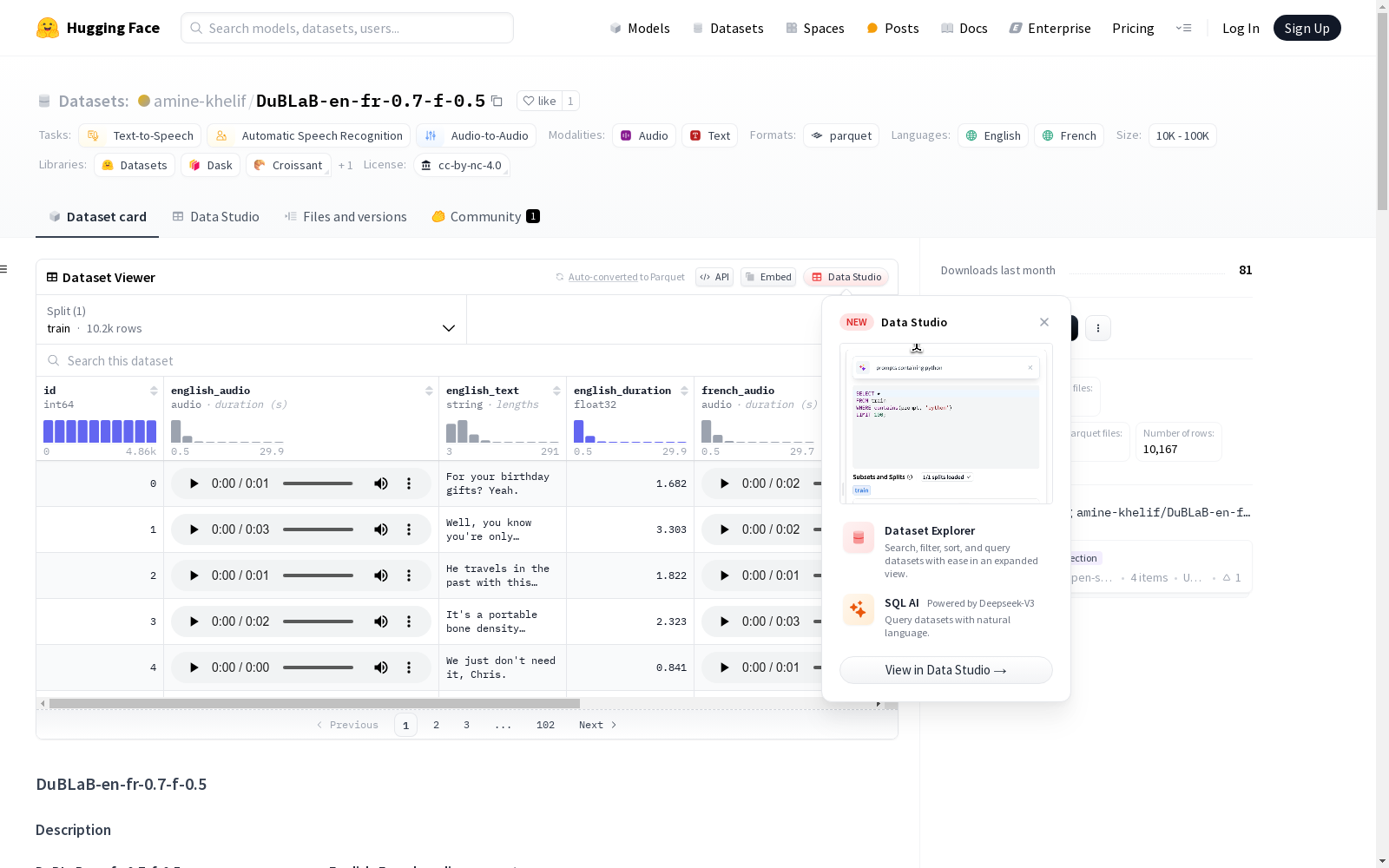Play the english_audio in row 3

[x=194, y=621]
